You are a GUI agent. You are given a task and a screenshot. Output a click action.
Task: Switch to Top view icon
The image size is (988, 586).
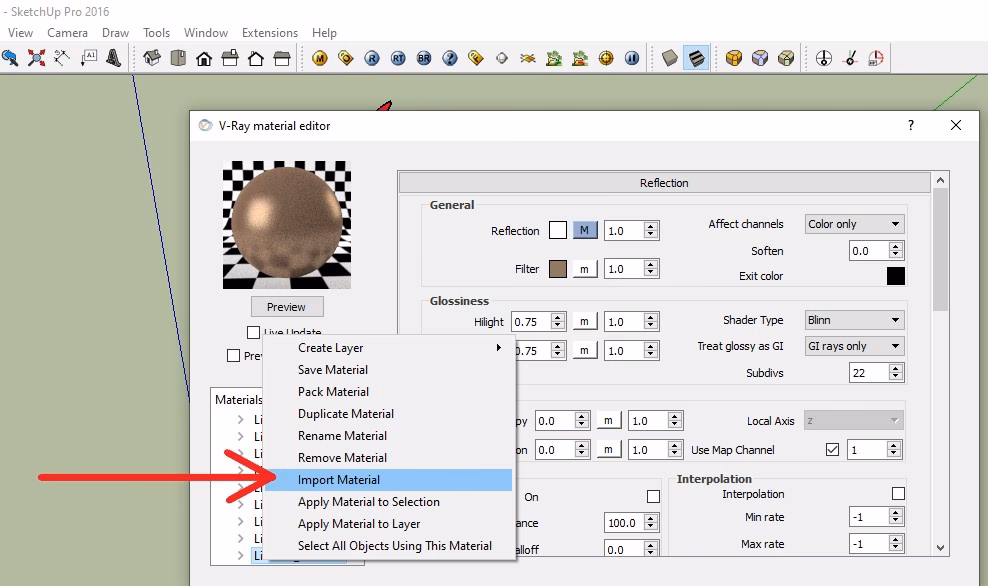(178, 59)
